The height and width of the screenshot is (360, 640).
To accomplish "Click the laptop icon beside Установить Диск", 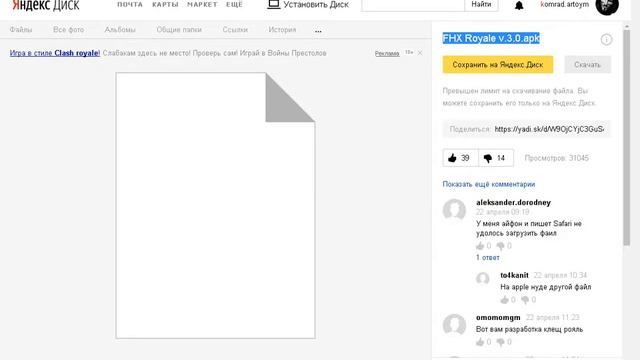I will 273,4.
